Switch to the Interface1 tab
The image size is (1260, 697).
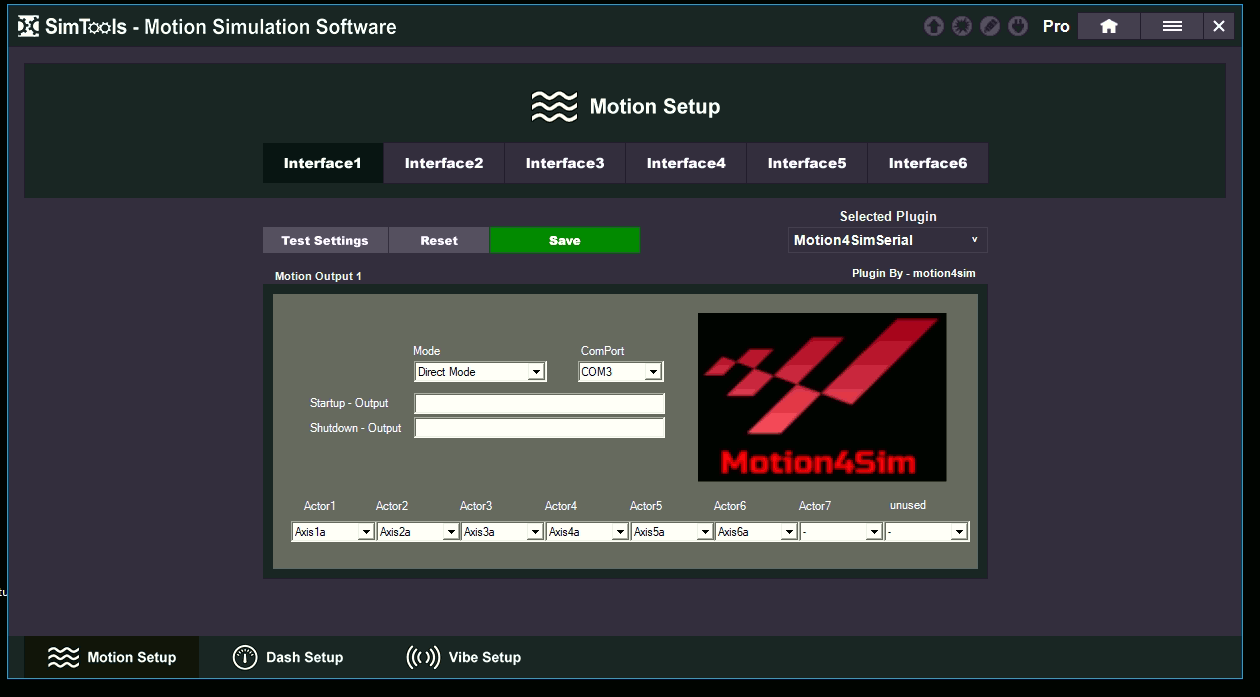click(x=323, y=163)
